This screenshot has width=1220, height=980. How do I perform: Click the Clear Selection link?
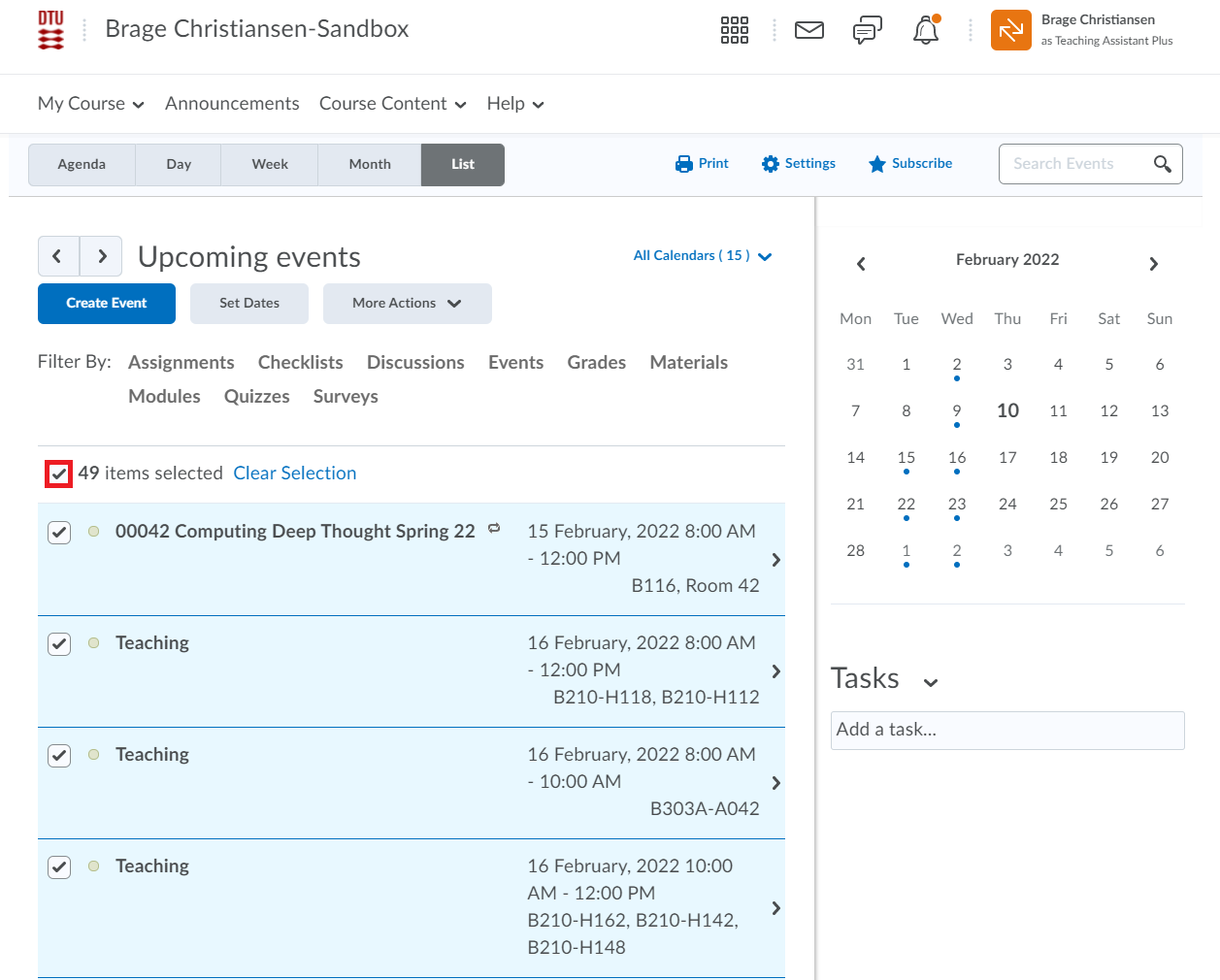pos(294,474)
